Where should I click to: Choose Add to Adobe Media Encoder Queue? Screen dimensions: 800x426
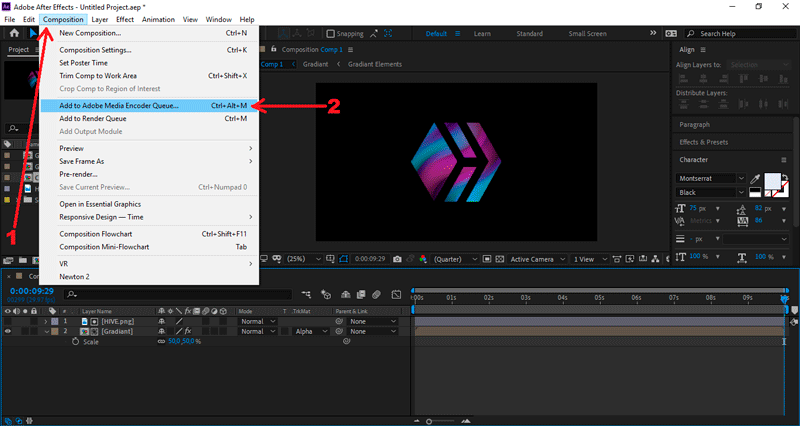[149, 106]
